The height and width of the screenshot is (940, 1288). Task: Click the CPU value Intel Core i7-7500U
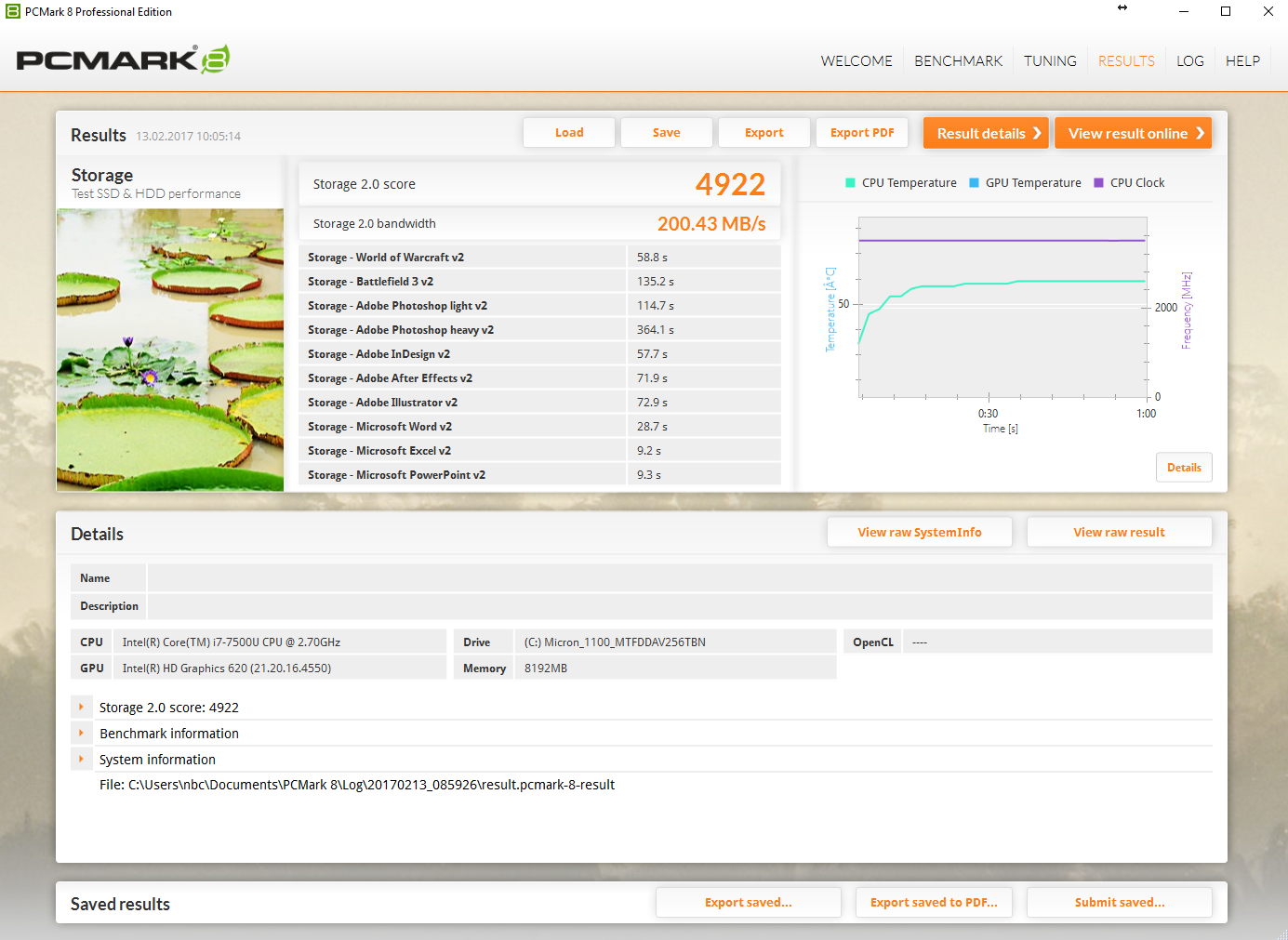coord(232,642)
